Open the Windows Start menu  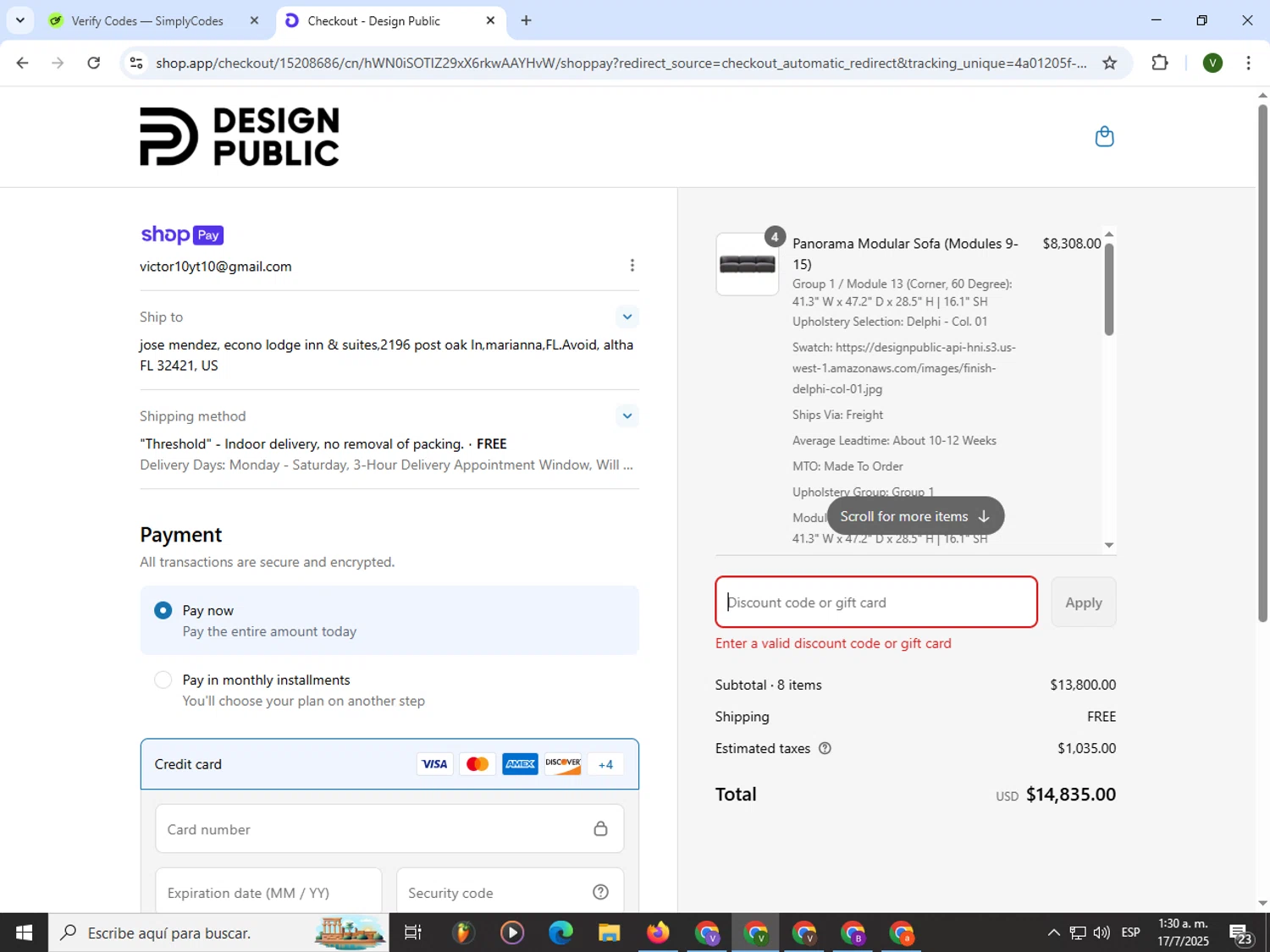click(x=24, y=933)
